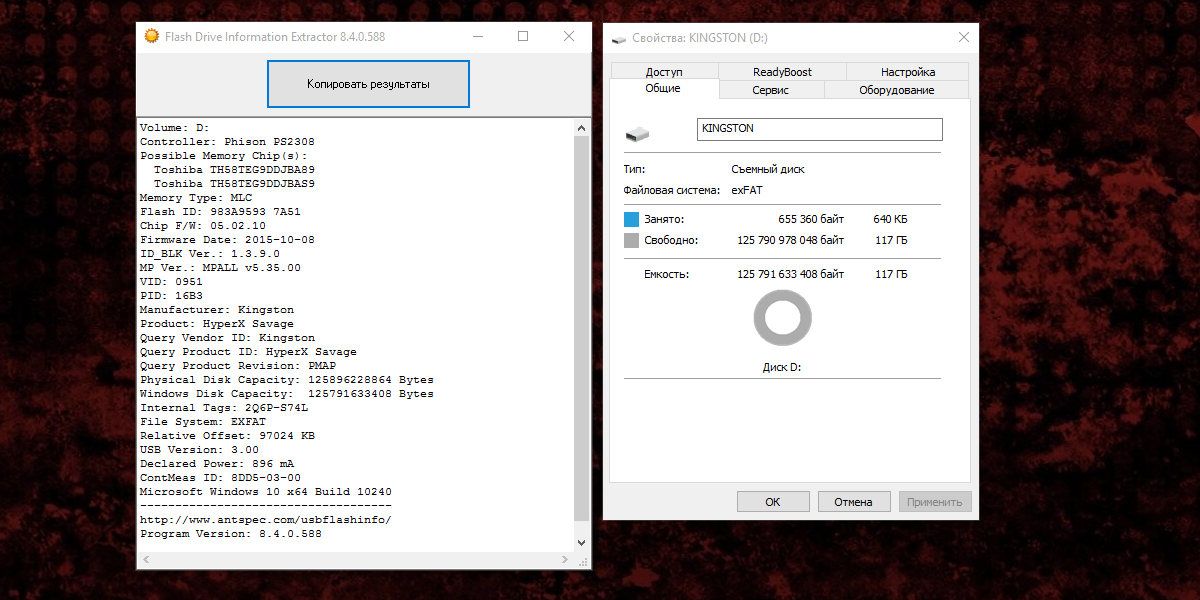Click the 'ContMeas ID: 8DD5-03-00' line
The width and height of the screenshot is (1200, 600).
(220, 478)
